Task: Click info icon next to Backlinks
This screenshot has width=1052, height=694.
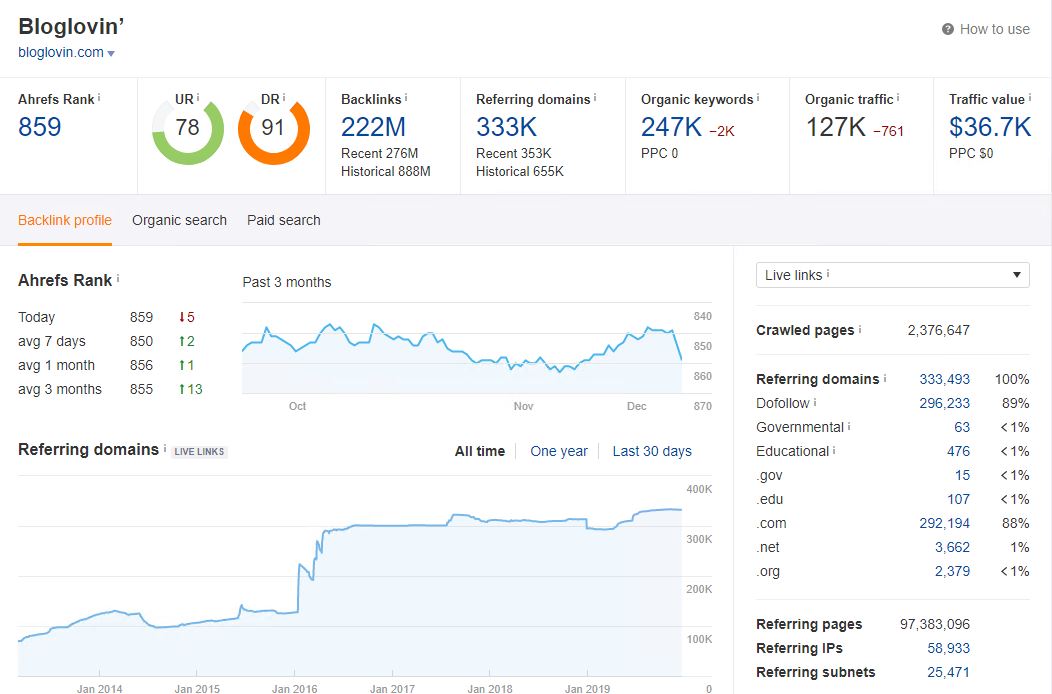Action: point(406,97)
